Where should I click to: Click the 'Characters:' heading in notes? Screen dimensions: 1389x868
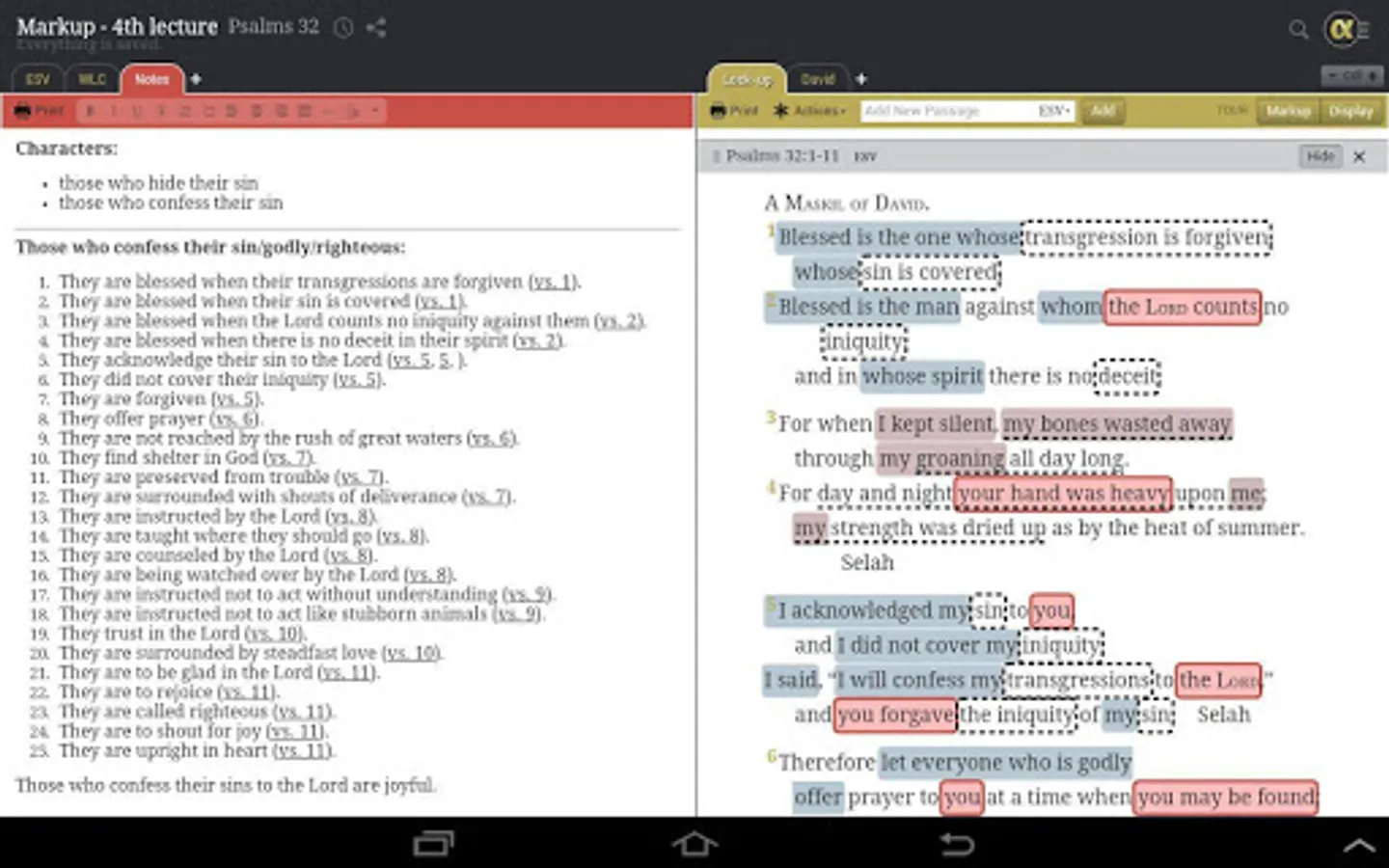click(67, 149)
